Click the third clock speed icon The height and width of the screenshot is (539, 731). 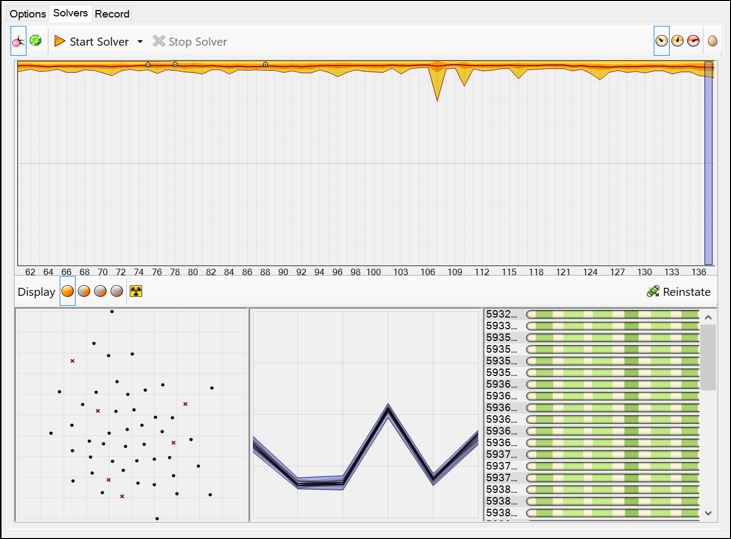pos(693,41)
